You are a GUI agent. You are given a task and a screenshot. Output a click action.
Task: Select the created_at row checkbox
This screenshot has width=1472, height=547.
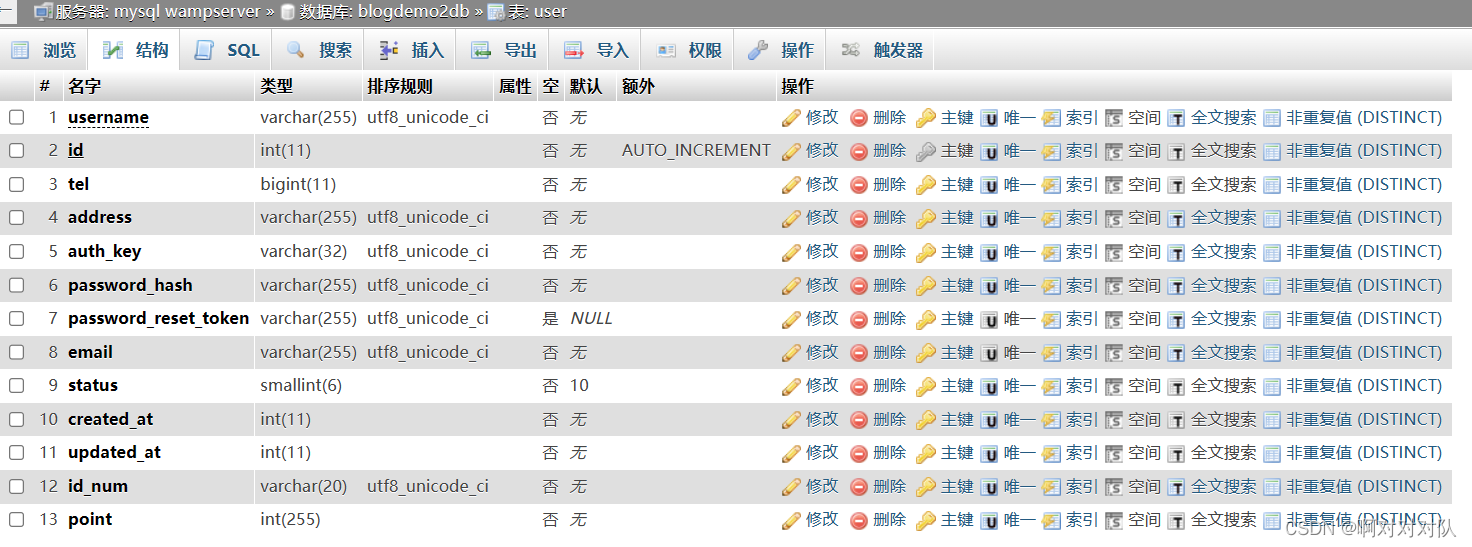[x=17, y=419]
